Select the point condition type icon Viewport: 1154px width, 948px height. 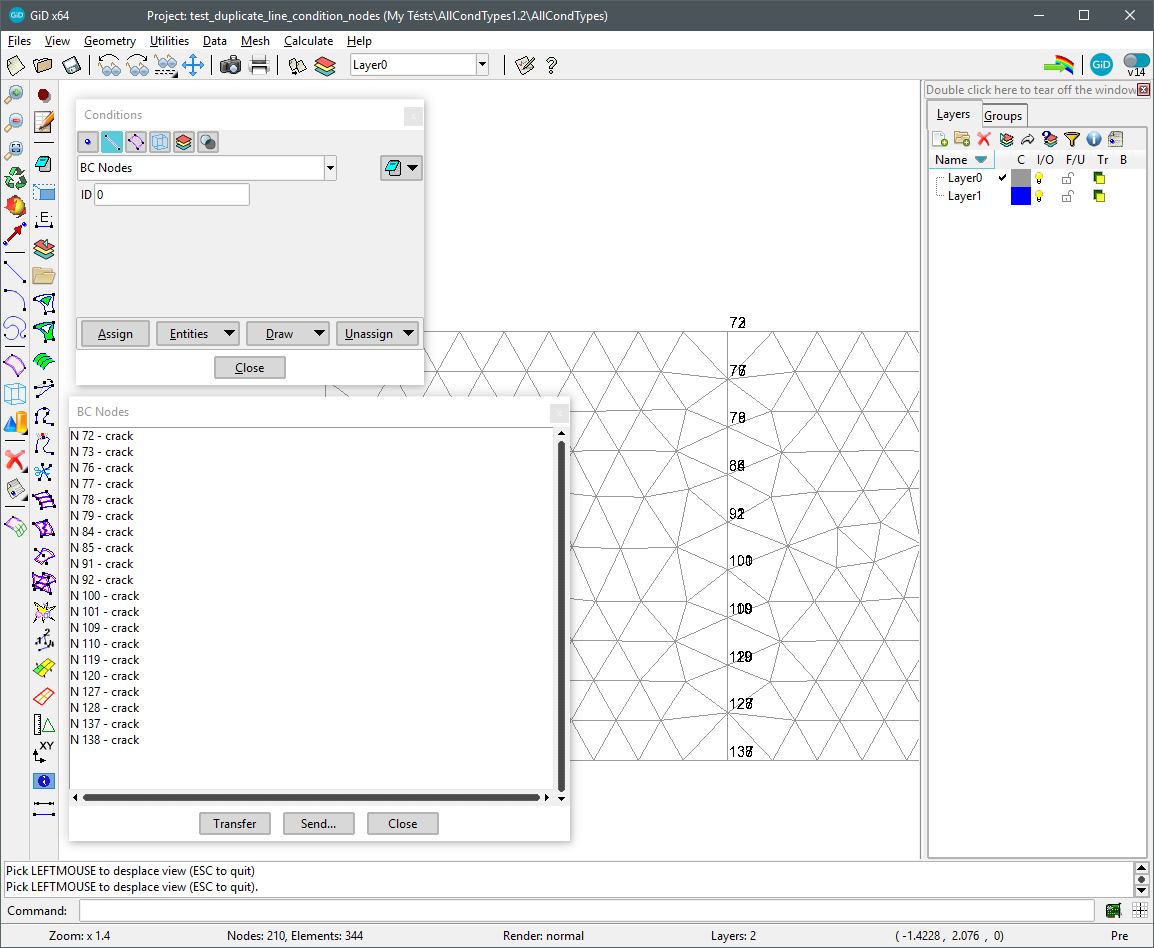pos(88,142)
